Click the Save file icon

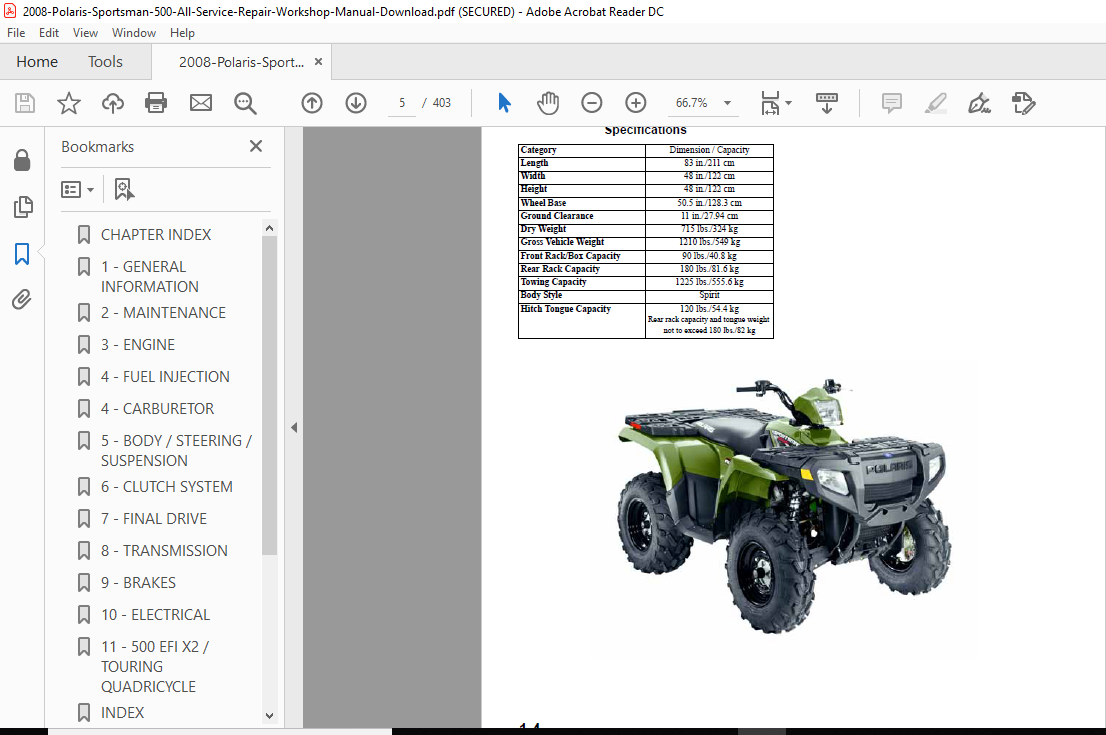click(x=25, y=103)
